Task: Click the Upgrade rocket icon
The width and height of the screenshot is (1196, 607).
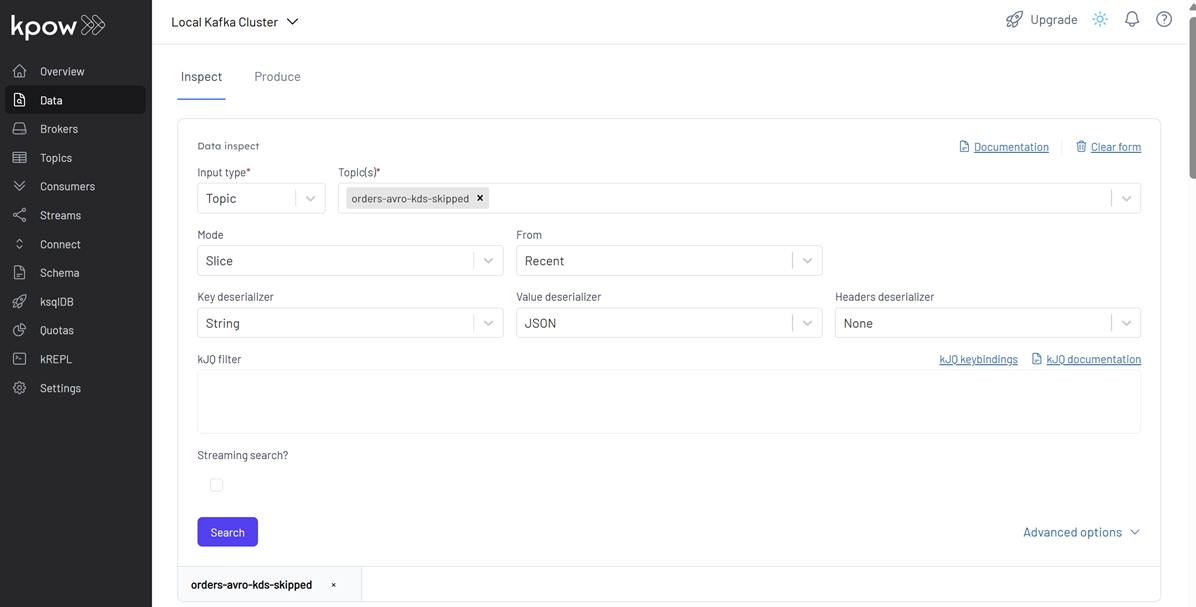Action: coord(1014,20)
